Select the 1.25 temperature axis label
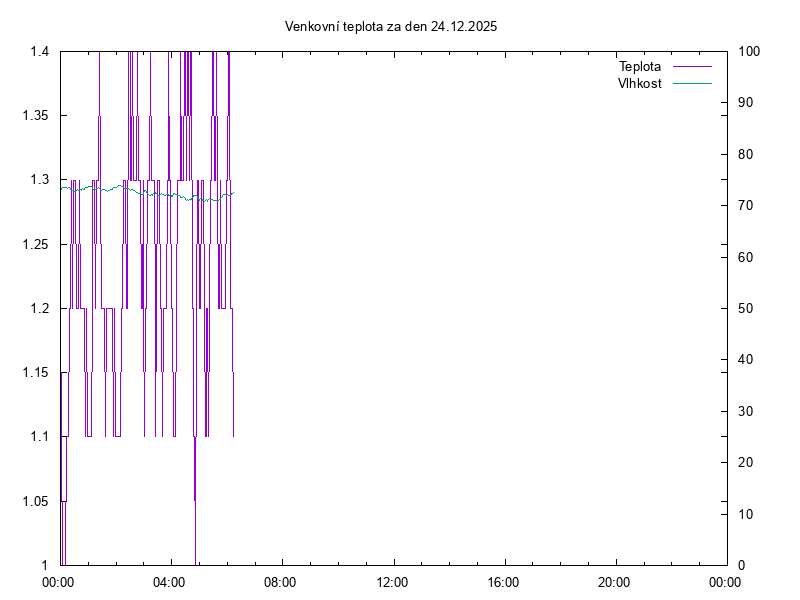 (x=37, y=244)
